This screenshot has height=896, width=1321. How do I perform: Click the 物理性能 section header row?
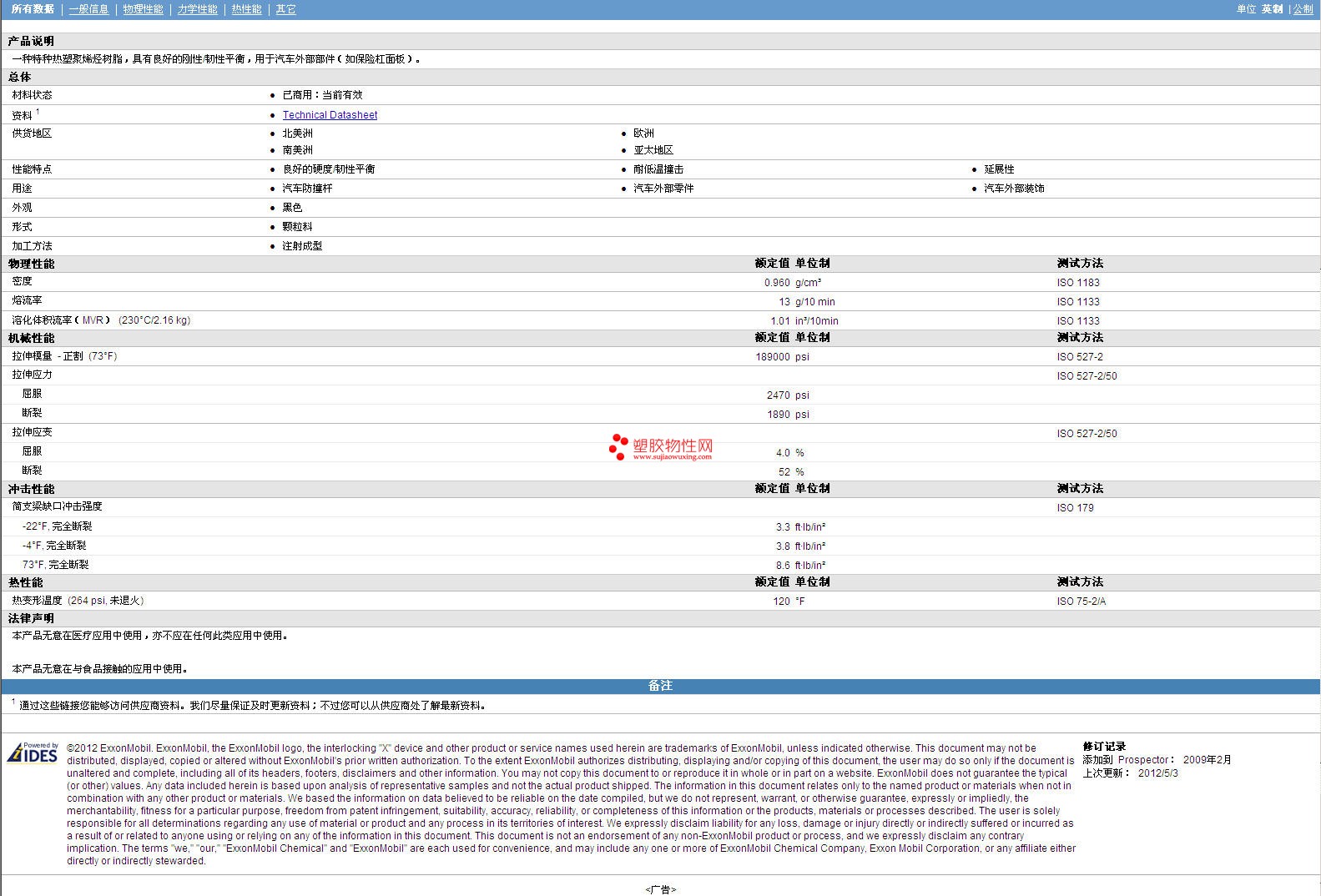point(32,264)
